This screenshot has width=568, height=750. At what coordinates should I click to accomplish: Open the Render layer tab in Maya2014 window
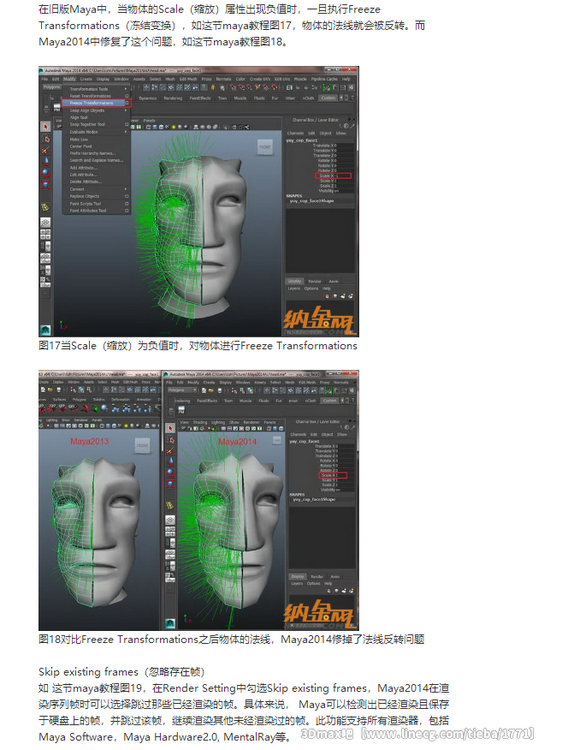[317, 576]
